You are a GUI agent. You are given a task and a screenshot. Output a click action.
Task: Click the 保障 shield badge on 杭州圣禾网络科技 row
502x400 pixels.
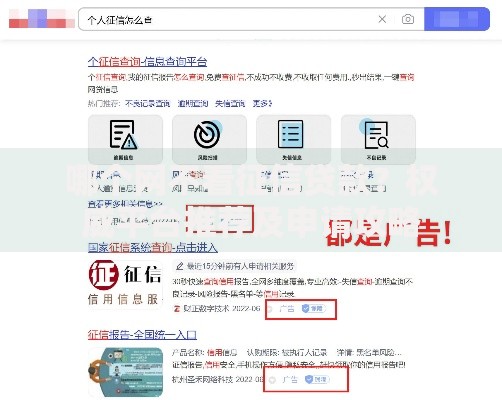coord(317,379)
